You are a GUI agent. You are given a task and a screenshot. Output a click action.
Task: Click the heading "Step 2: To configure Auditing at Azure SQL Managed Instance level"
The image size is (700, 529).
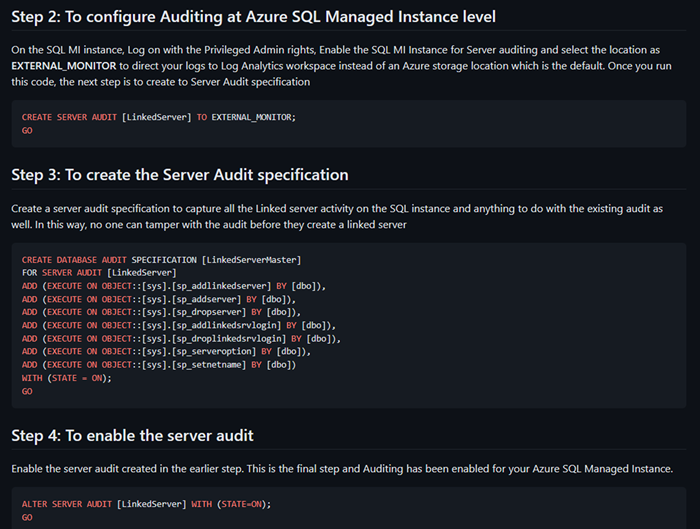pyautogui.click(x=253, y=17)
